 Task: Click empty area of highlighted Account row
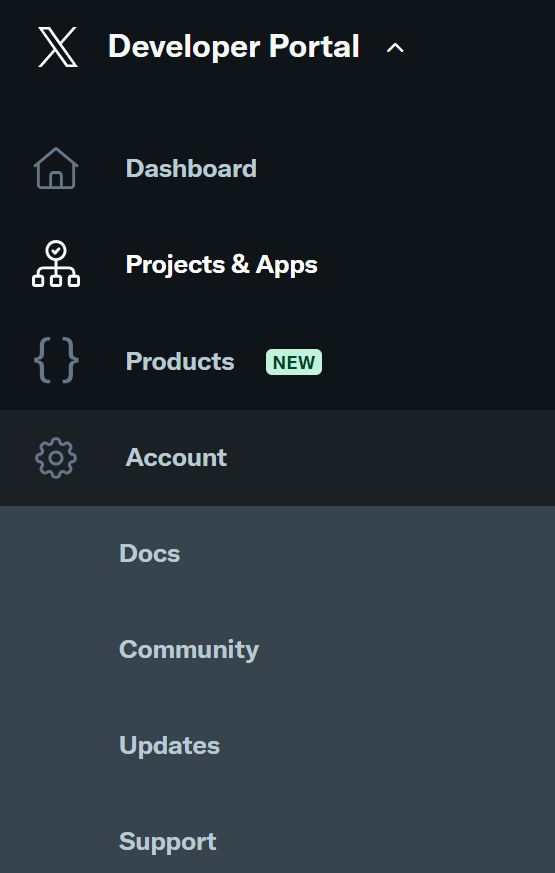390,458
